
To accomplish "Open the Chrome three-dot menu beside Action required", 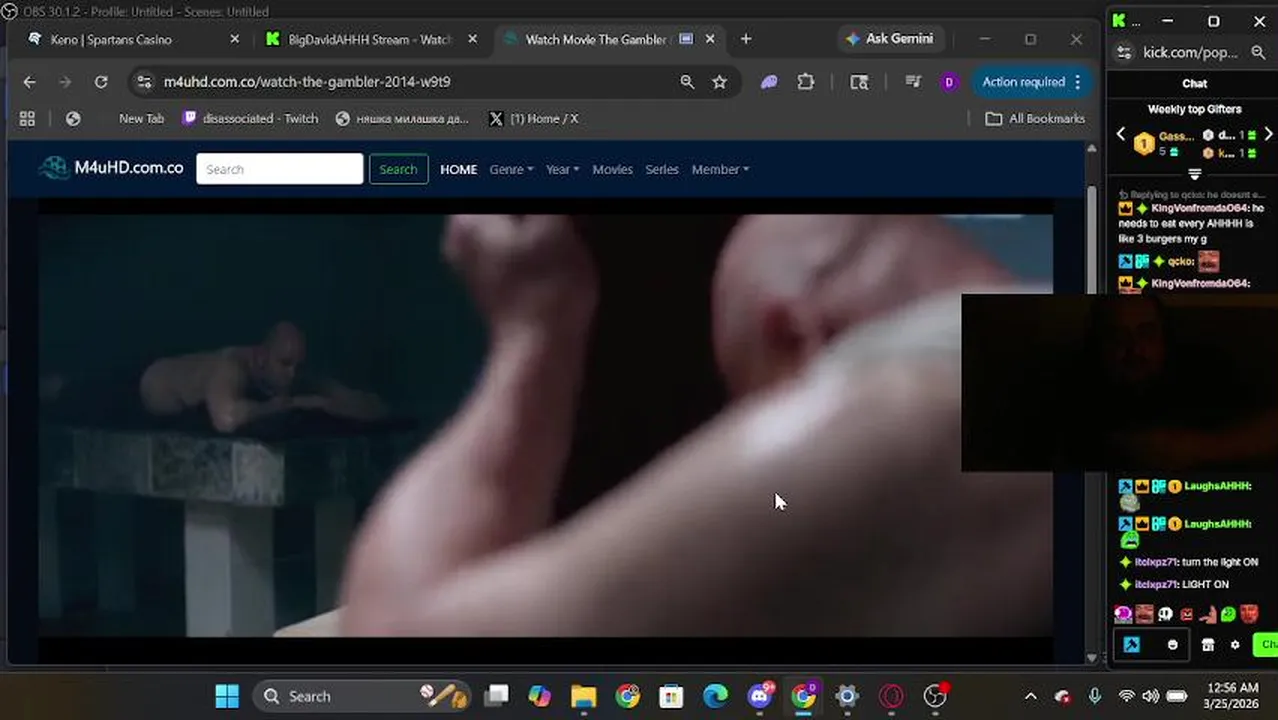I will 1077,82.
